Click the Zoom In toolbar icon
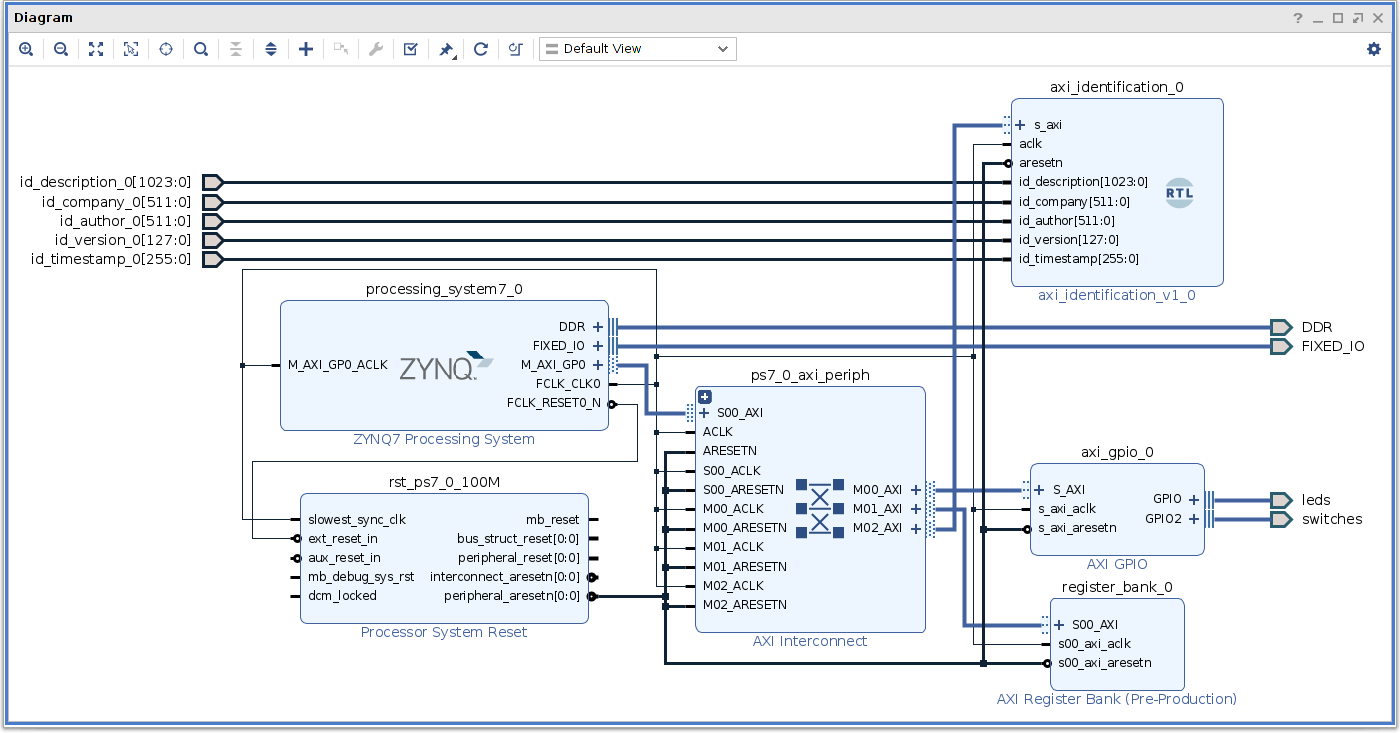The width and height of the screenshot is (1400, 733). 26,49
